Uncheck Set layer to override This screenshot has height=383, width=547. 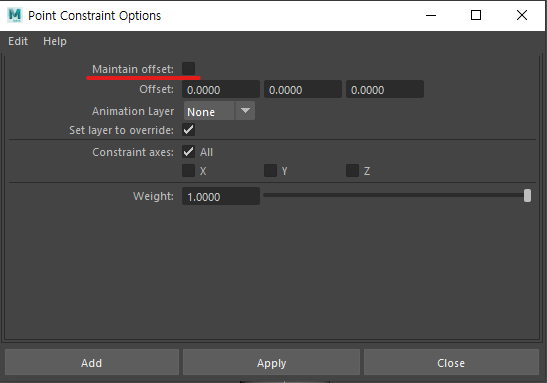pos(188,130)
